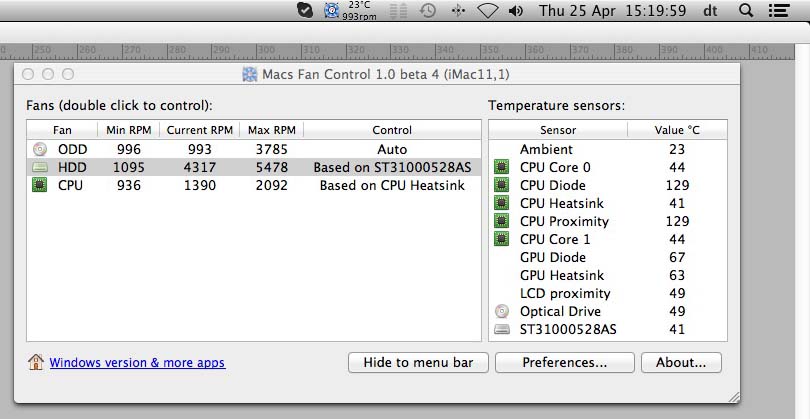Click the CPU Core 0 chip icon
Viewport: 810px width, 419px height.
(x=501, y=167)
